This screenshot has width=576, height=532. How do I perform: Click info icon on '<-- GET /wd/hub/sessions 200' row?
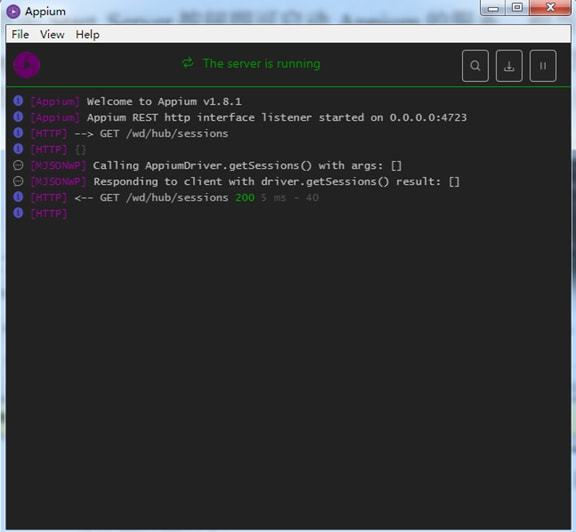[x=18, y=197]
